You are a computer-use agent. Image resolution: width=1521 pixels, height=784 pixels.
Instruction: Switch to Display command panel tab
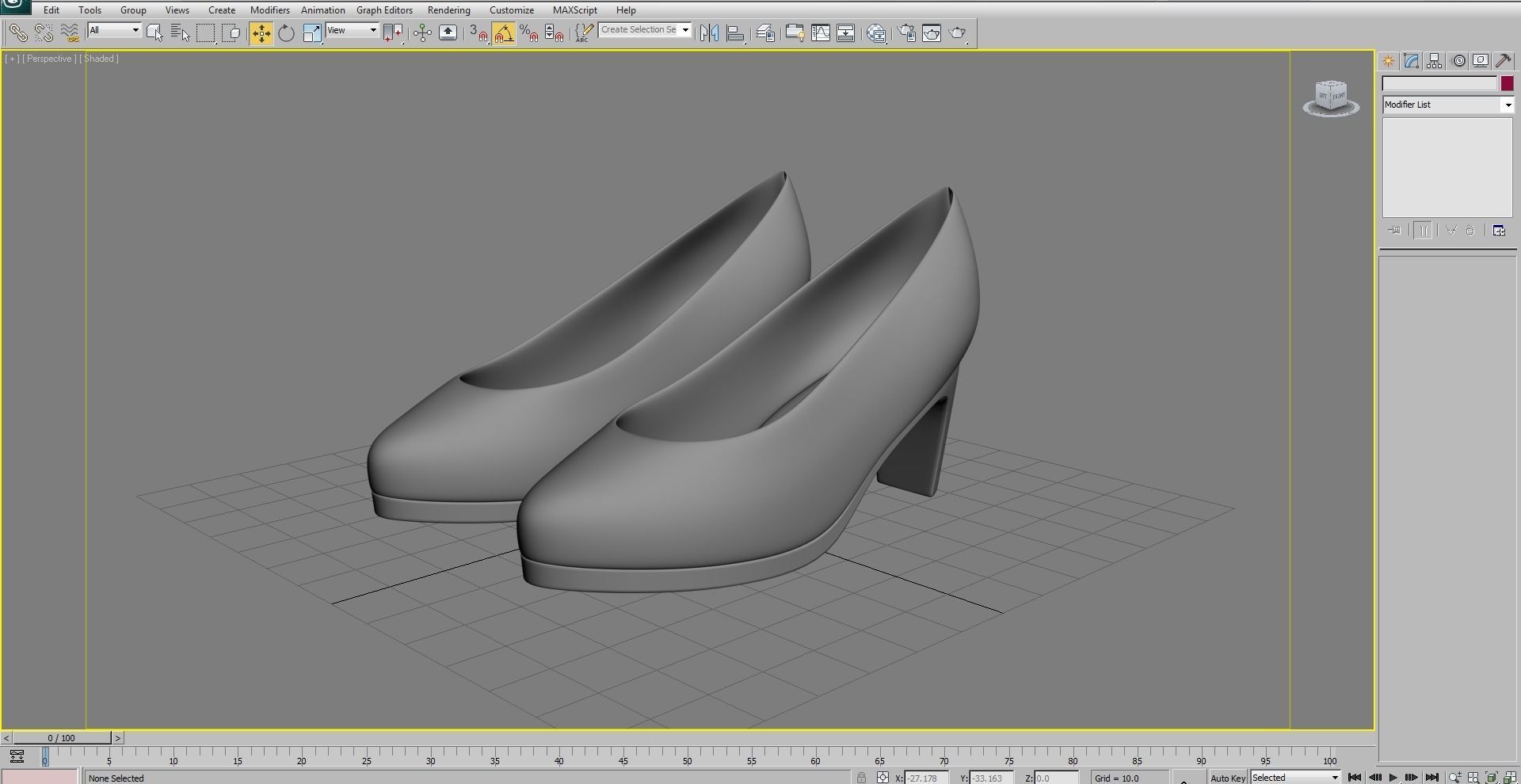pos(1481,61)
